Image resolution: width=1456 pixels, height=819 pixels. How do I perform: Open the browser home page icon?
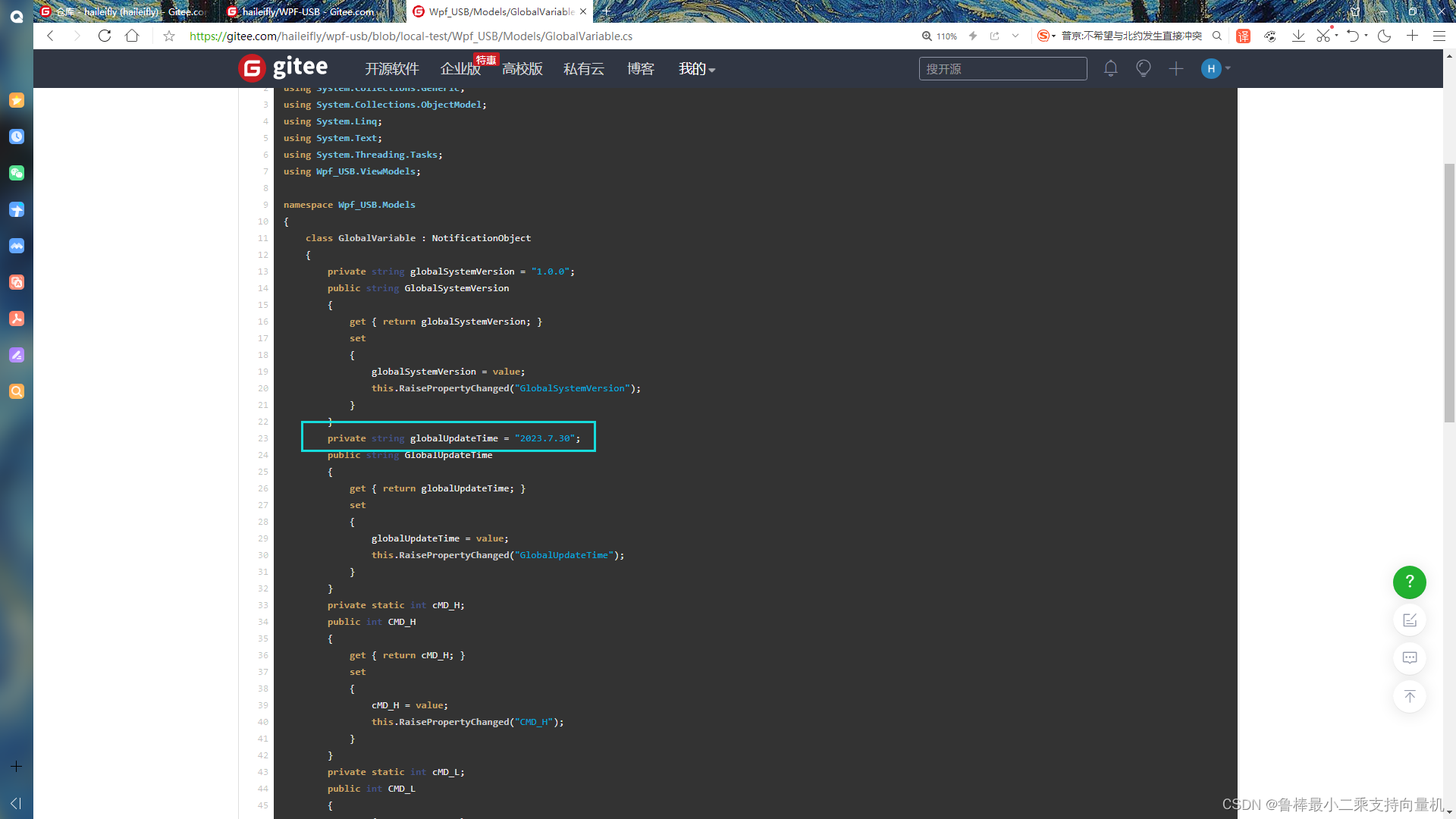coord(132,36)
